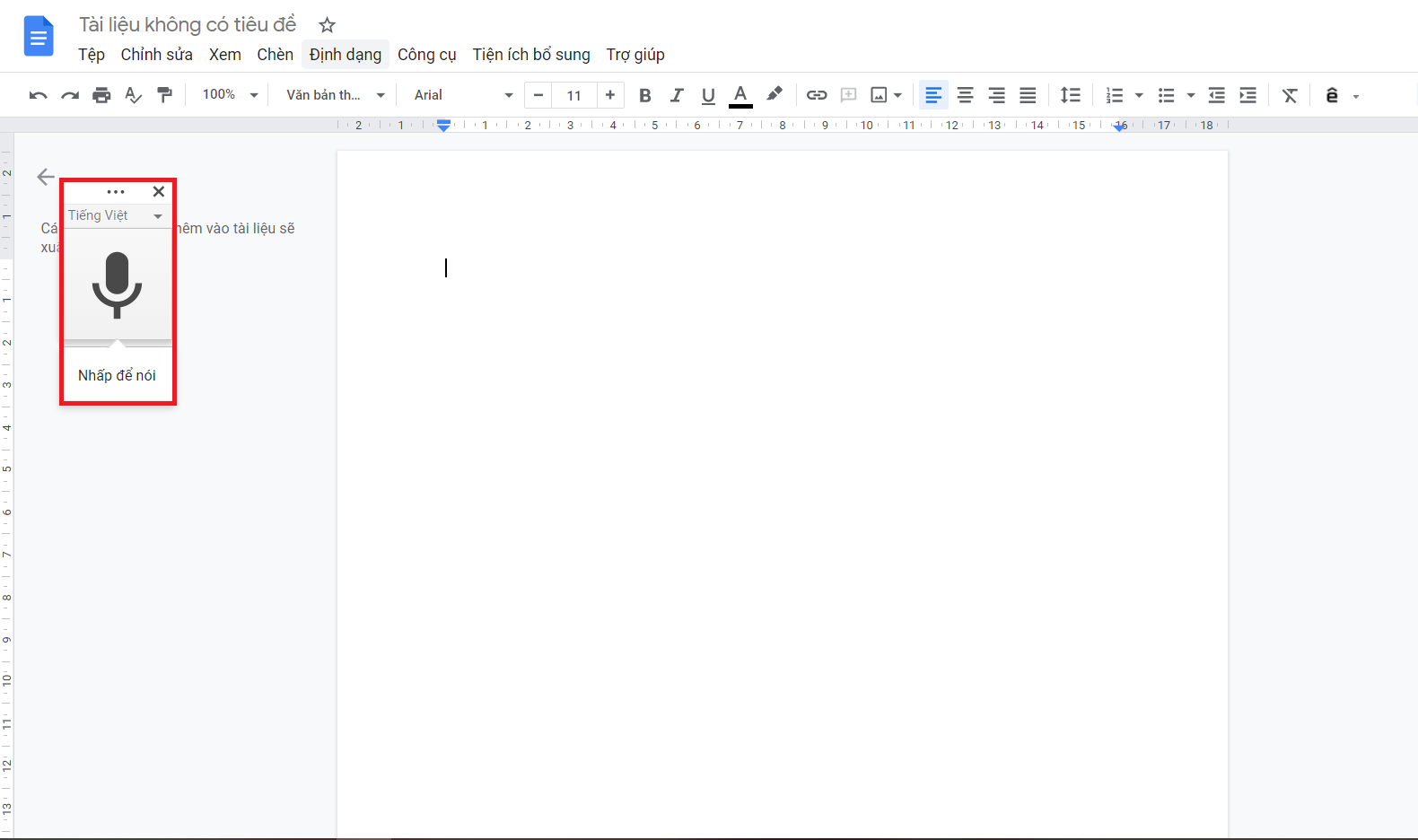Image resolution: width=1418 pixels, height=840 pixels.
Task: Open the Arial font dropdown
Action: (463, 95)
